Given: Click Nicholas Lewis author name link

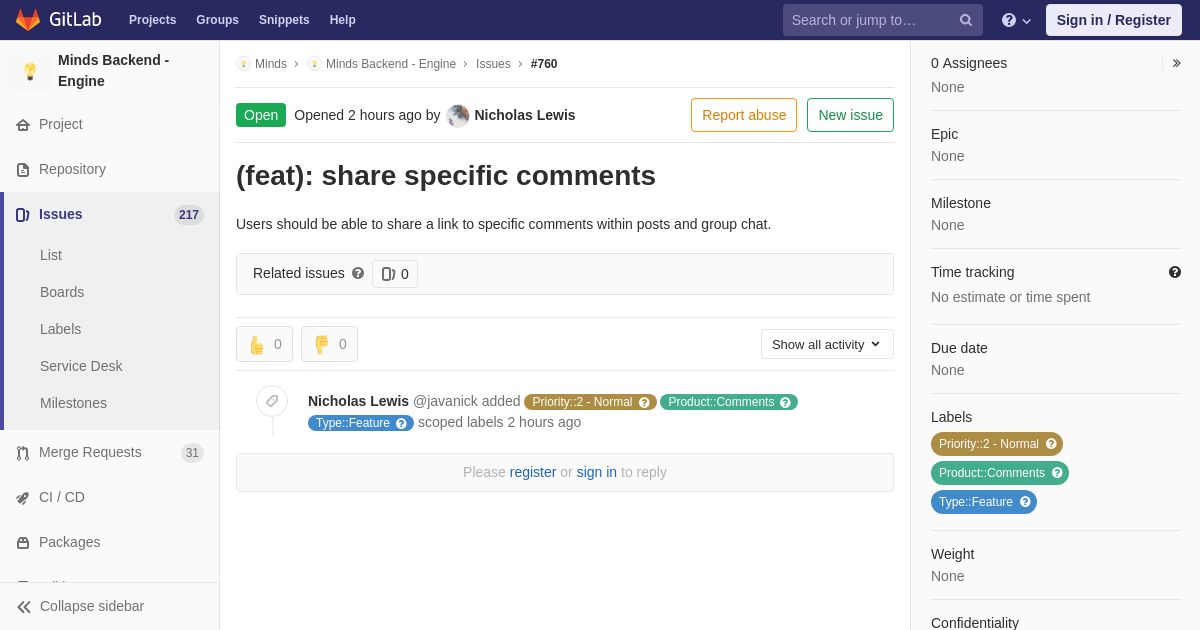Looking at the screenshot, I should 525,115.
